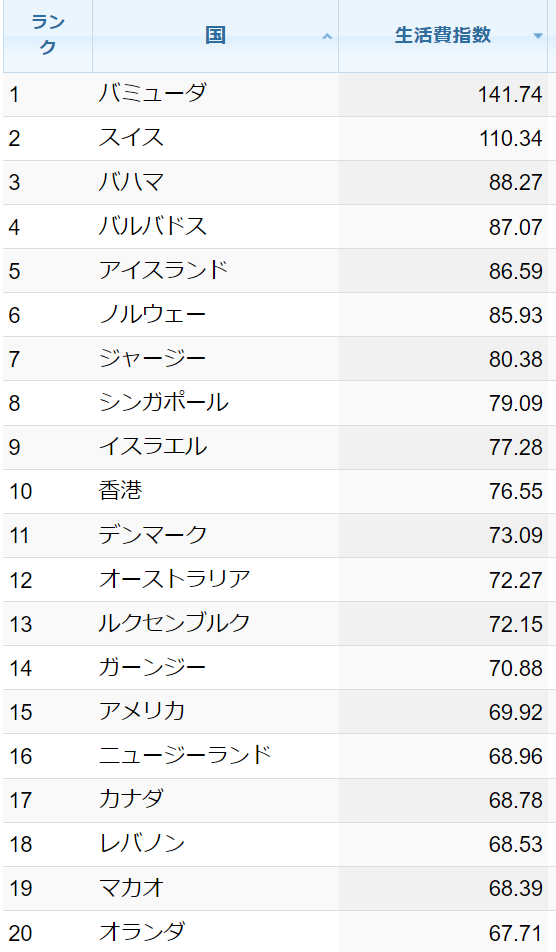Select the 141.74 index value
The image size is (556, 952).
tap(510, 94)
